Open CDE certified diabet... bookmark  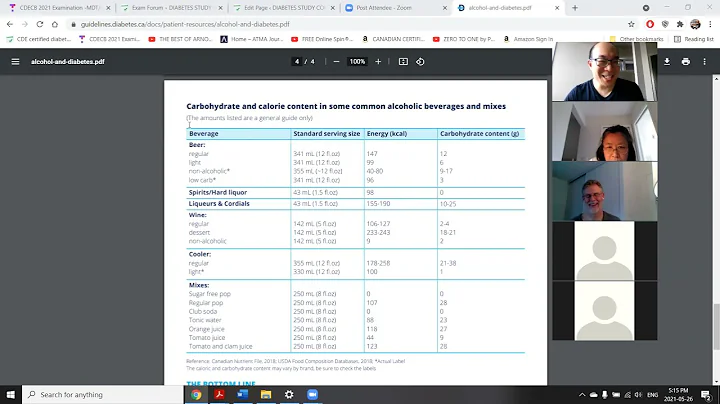pos(39,39)
